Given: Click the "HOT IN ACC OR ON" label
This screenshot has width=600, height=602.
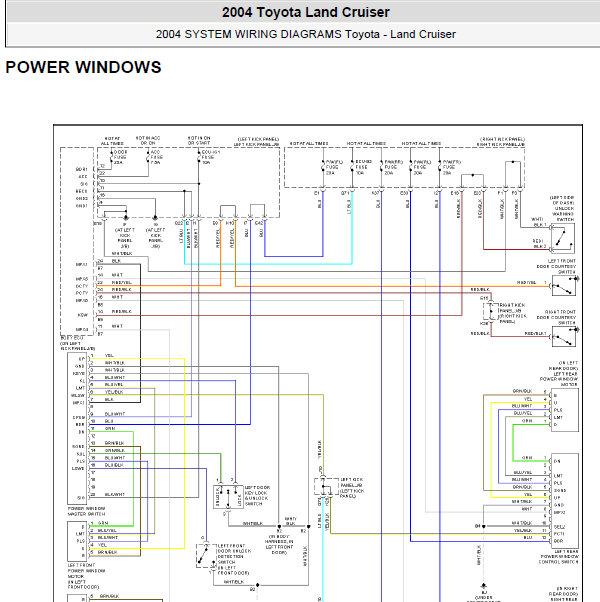Looking at the screenshot, I should pos(148,140).
